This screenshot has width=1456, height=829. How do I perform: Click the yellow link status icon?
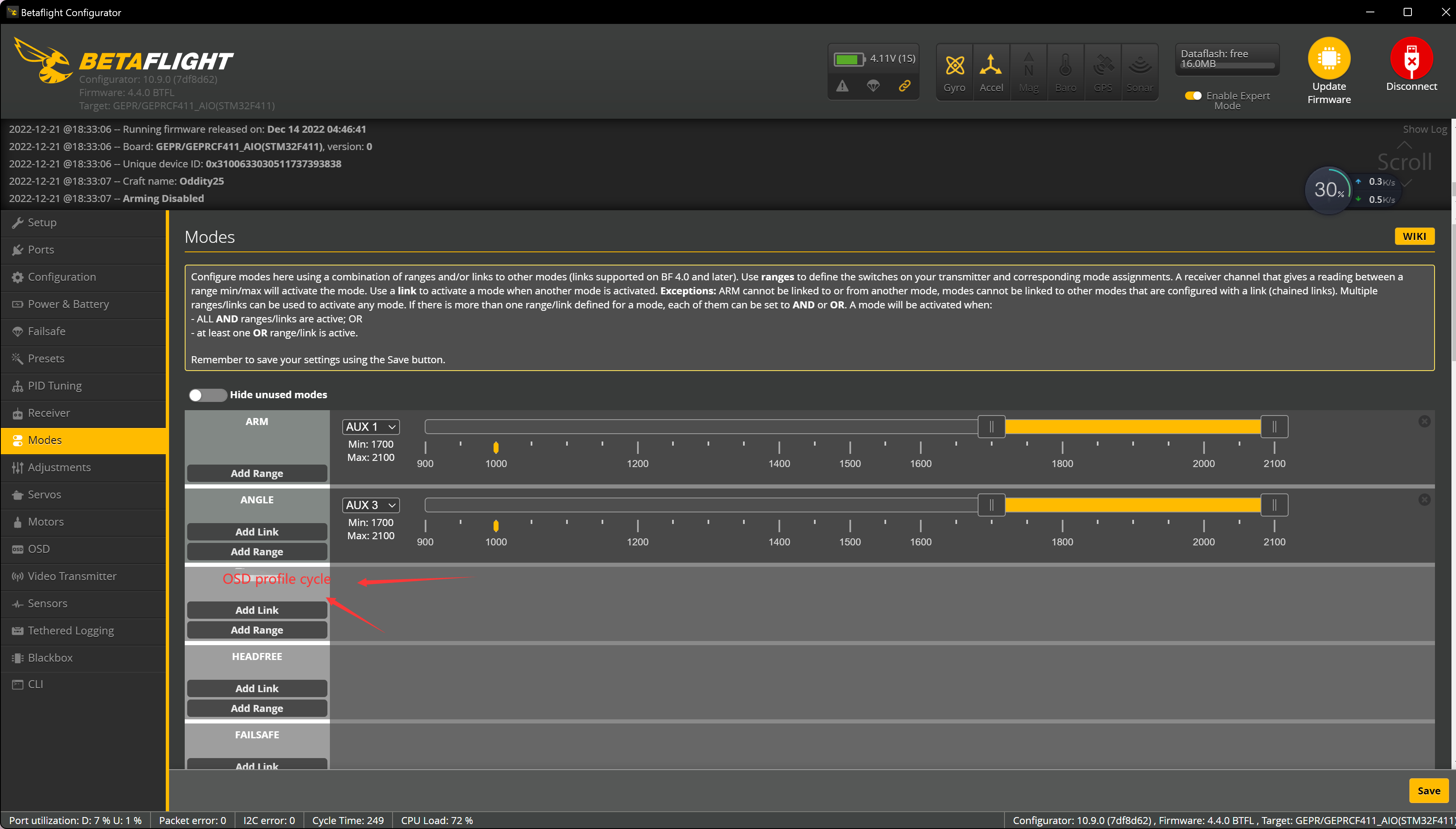click(904, 86)
